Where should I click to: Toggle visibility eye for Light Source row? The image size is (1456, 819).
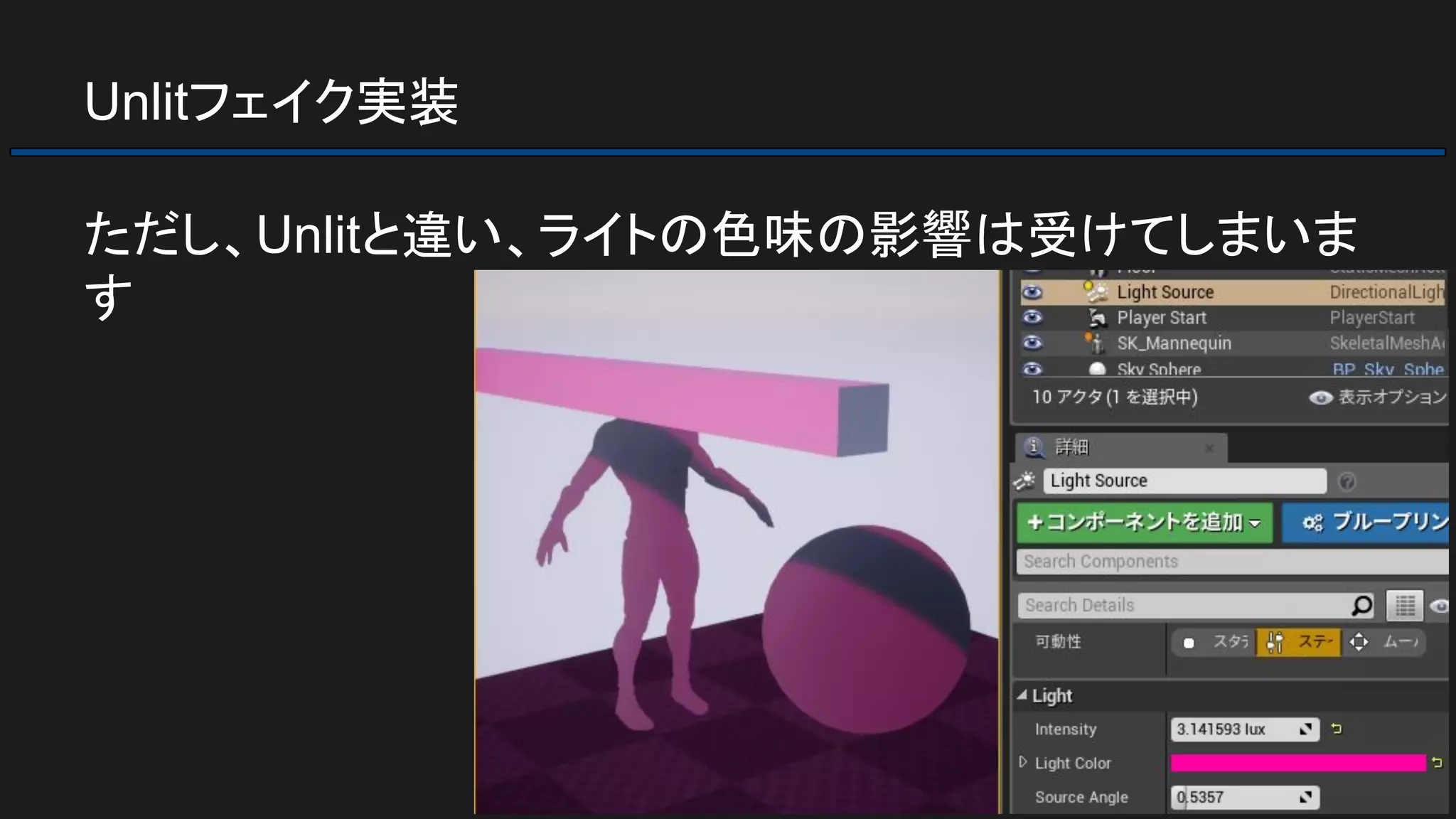[x=1032, y=292]
